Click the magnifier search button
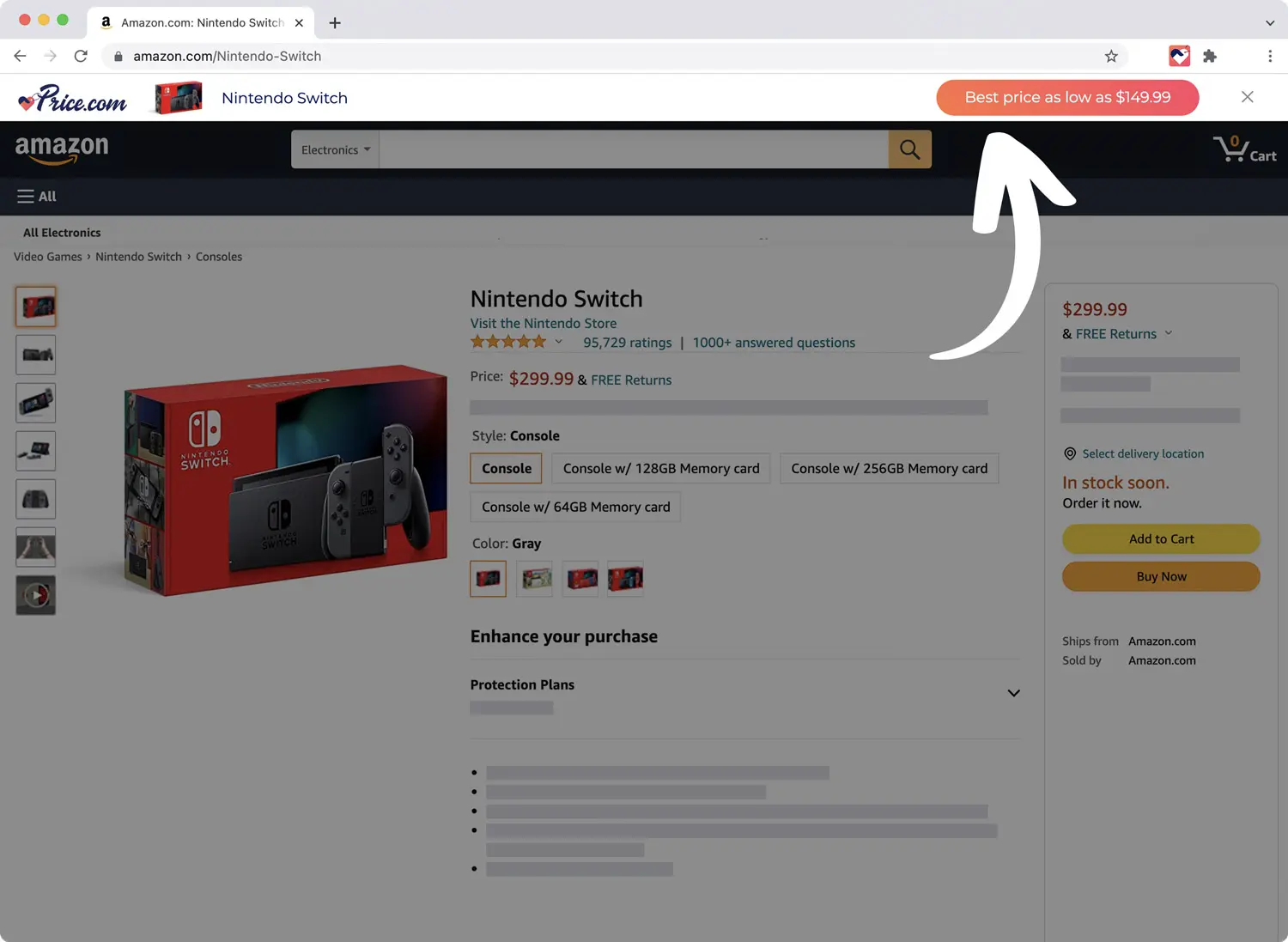Image resolution: width=1288 pixels, height=942 pixels. coord(910,149)
